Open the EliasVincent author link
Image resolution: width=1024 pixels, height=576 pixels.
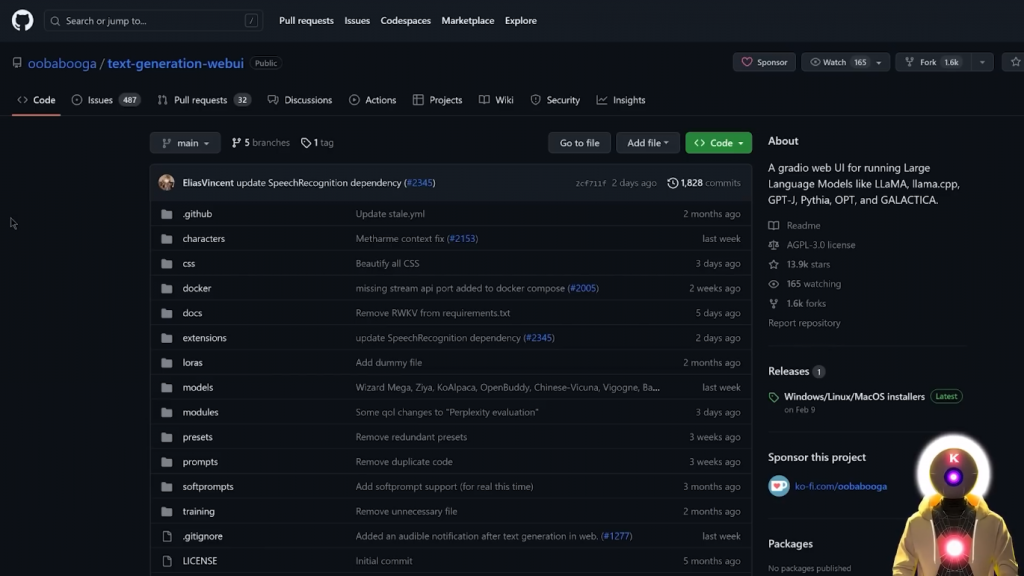[208, 183]
